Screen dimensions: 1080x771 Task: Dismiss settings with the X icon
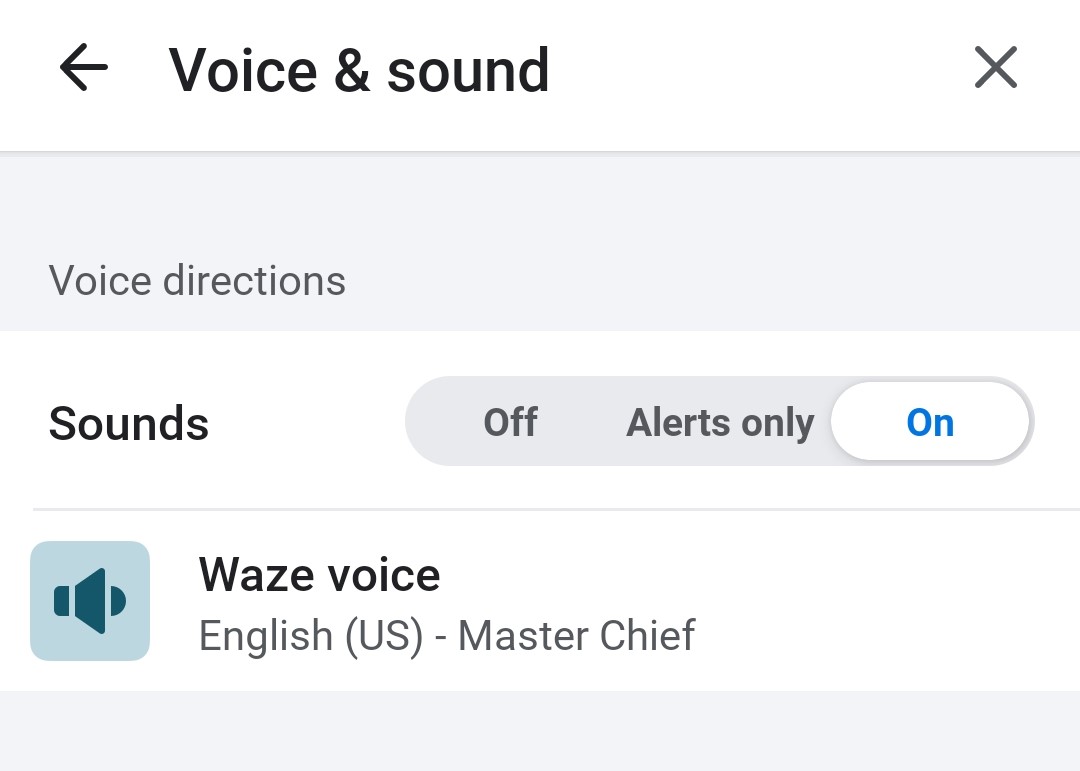coord(995,69)
